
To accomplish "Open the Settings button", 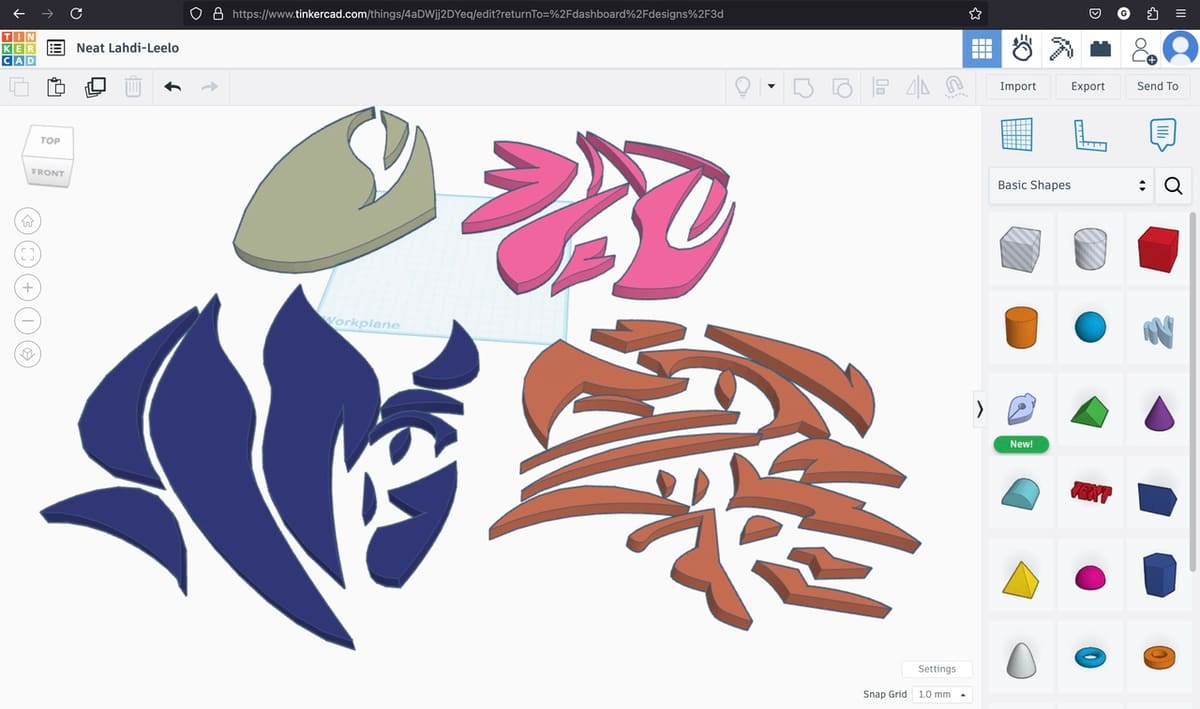I will point(937,669).
